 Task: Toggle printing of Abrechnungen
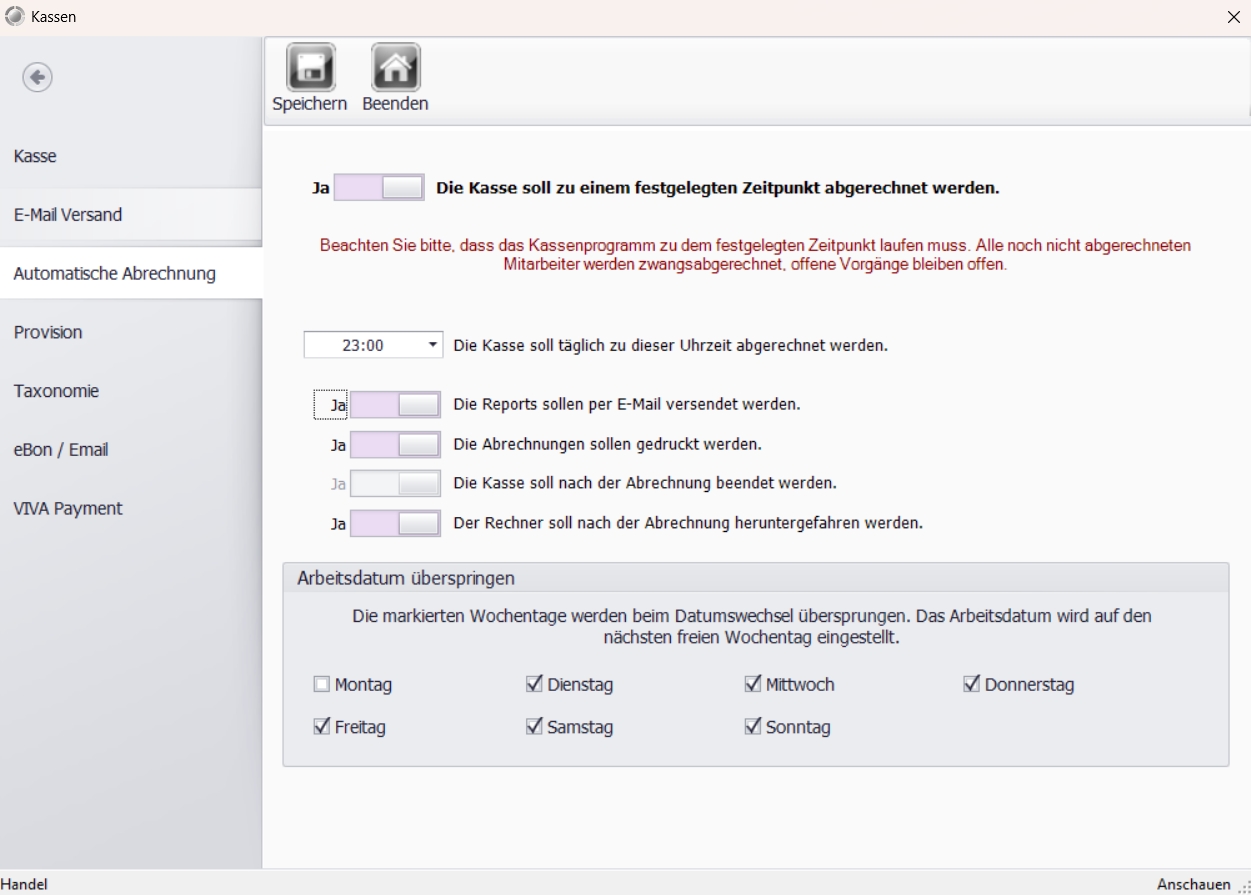click(394, 444)
